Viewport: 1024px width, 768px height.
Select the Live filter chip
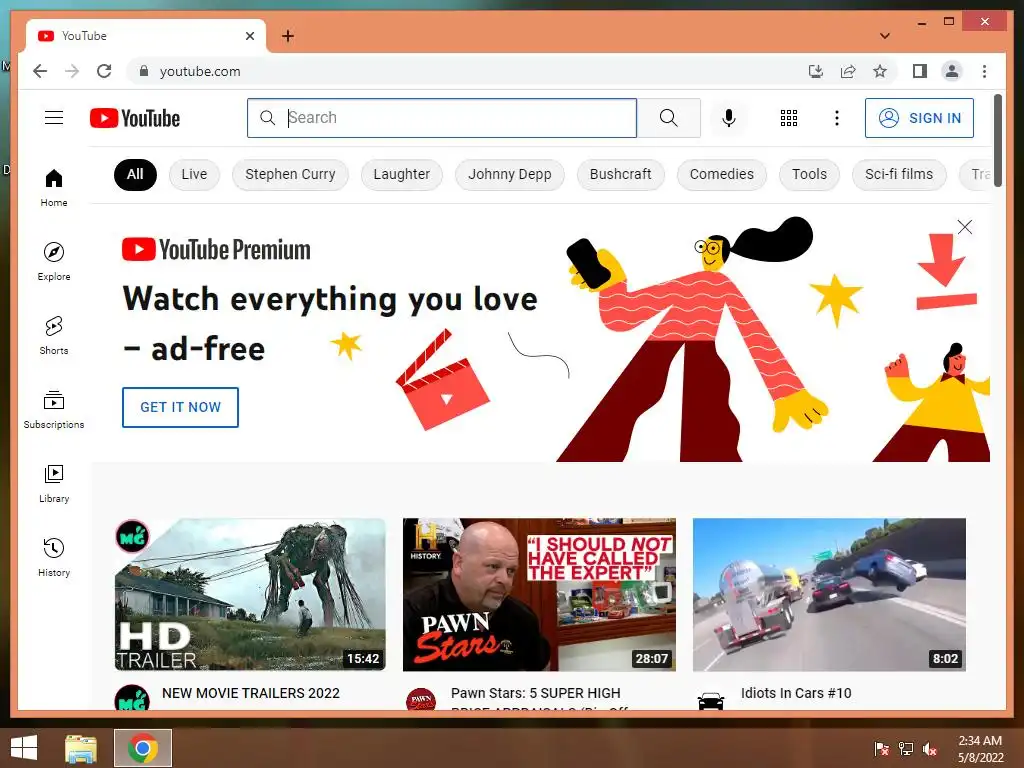tap(194, 174)
